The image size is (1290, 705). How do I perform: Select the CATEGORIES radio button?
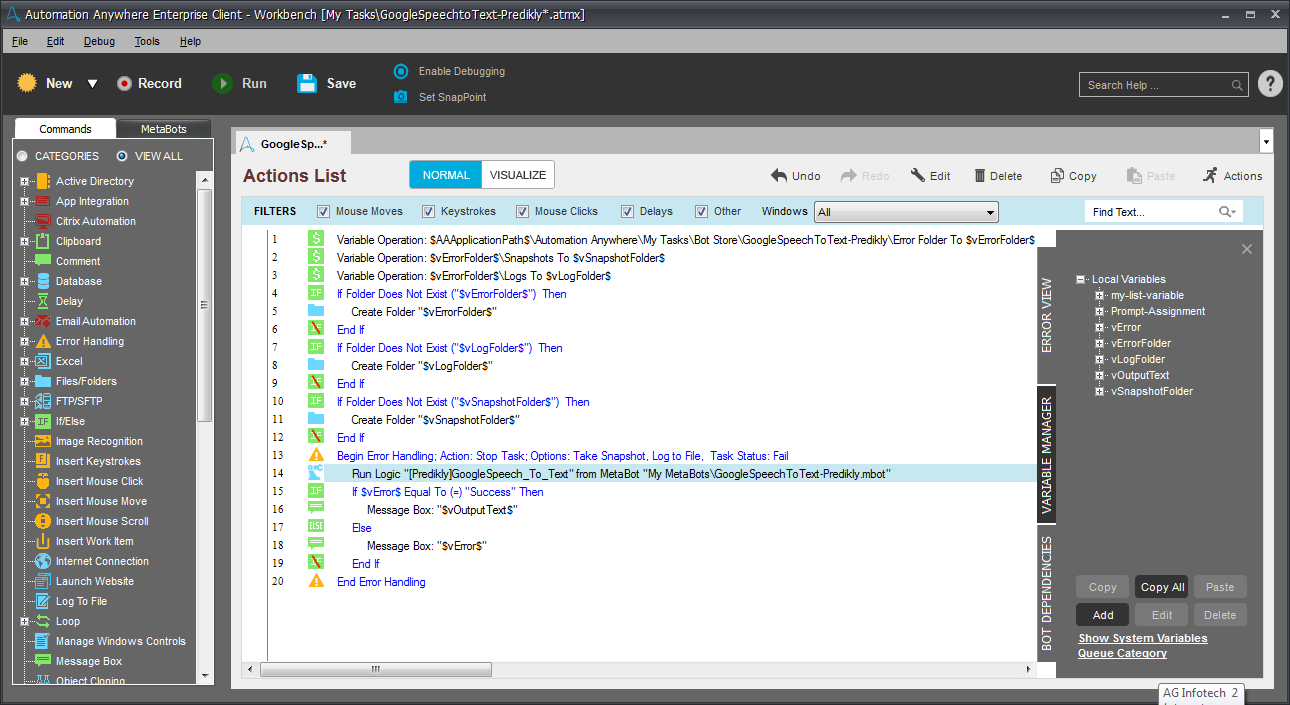(x=22, y=156)
